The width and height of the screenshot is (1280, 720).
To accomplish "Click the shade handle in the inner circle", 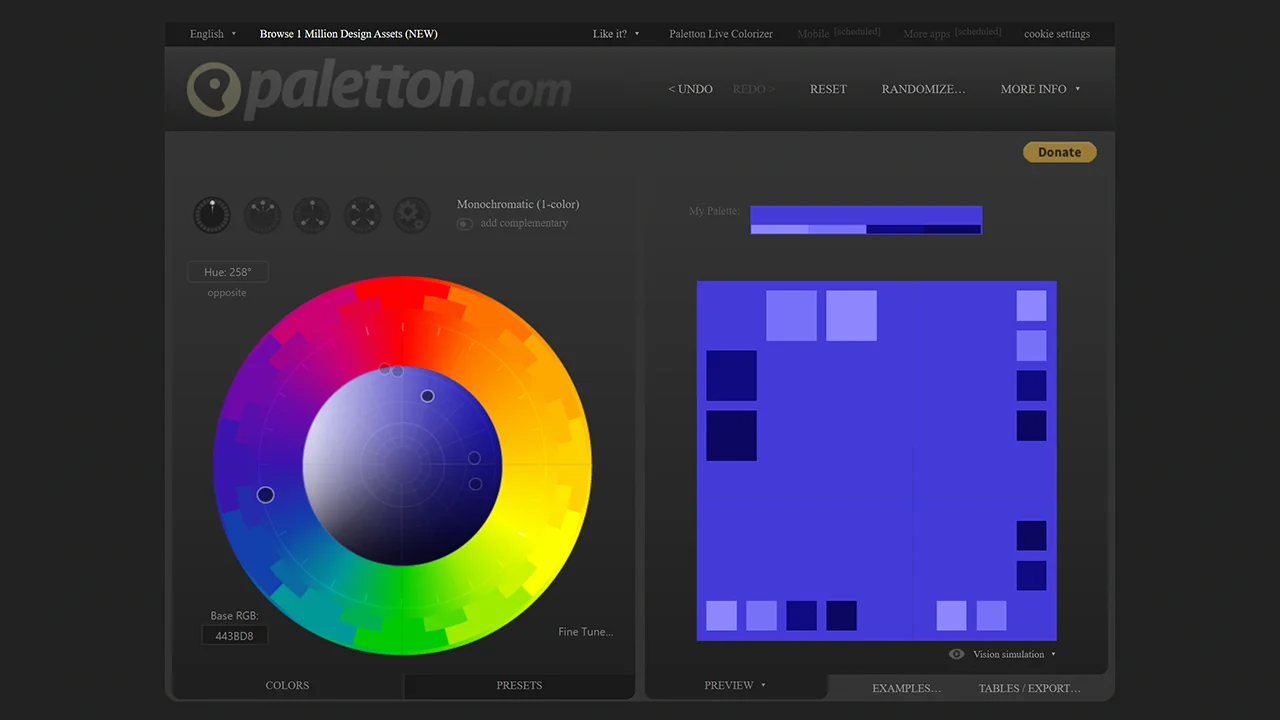I will point(427,396).
